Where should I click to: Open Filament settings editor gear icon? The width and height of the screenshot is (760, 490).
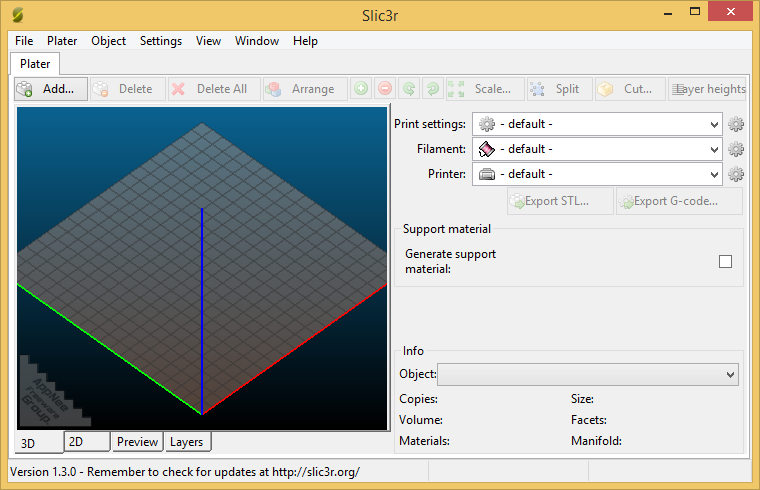[x=736, y=149]
